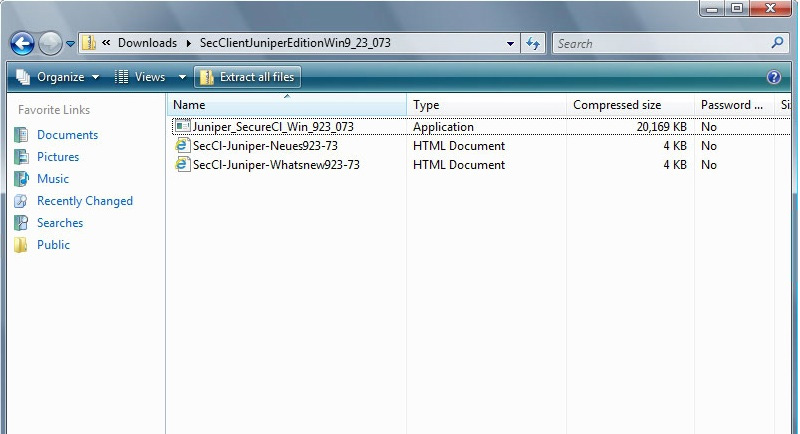Click HTML Document type of Neues923-73 row

pos(459,146)
